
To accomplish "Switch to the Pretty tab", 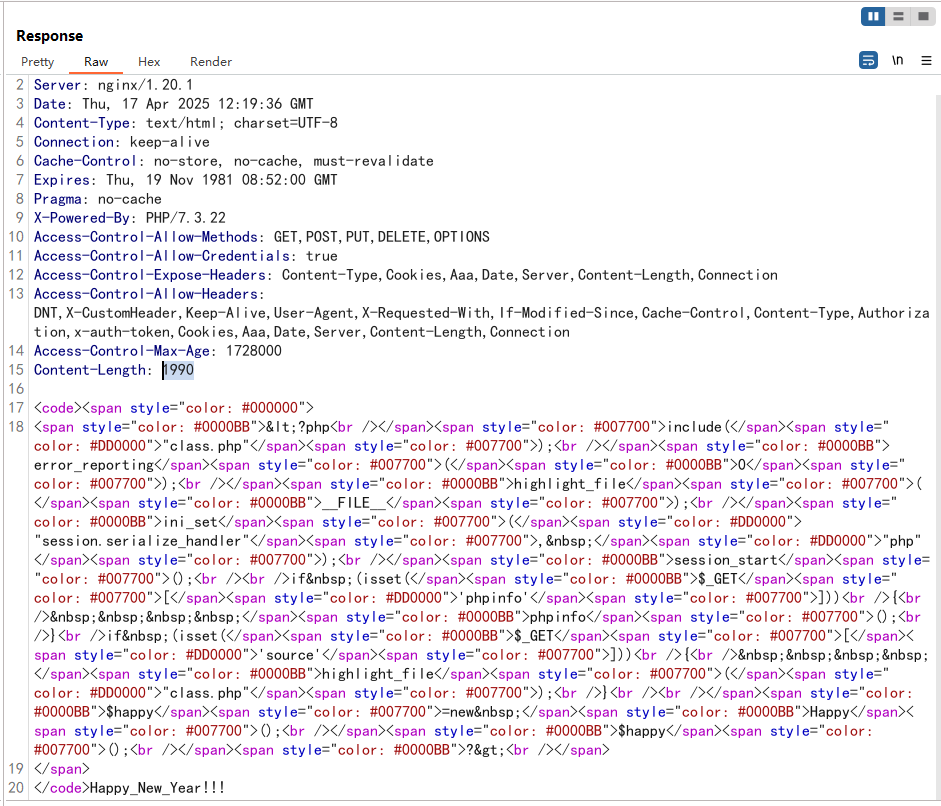I will click(38, 62).
